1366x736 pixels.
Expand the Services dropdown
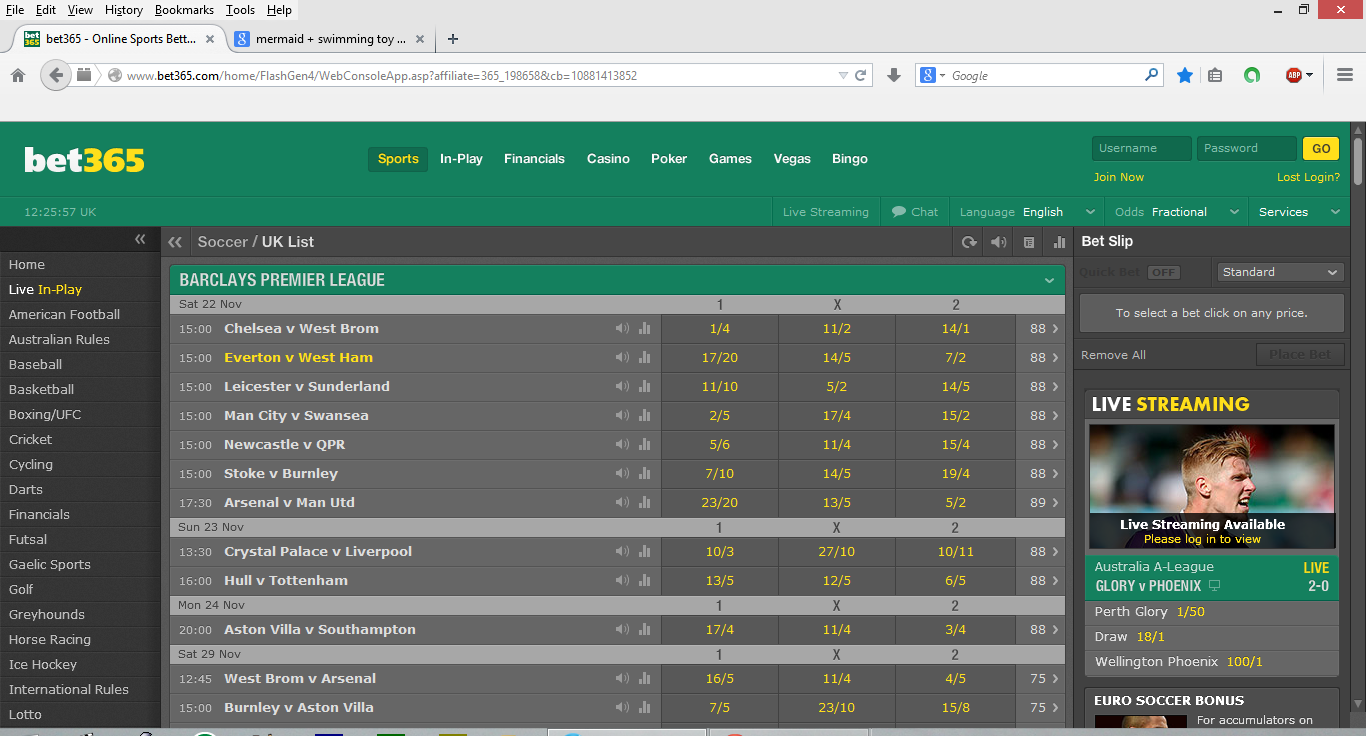[x=1299, y=212]
